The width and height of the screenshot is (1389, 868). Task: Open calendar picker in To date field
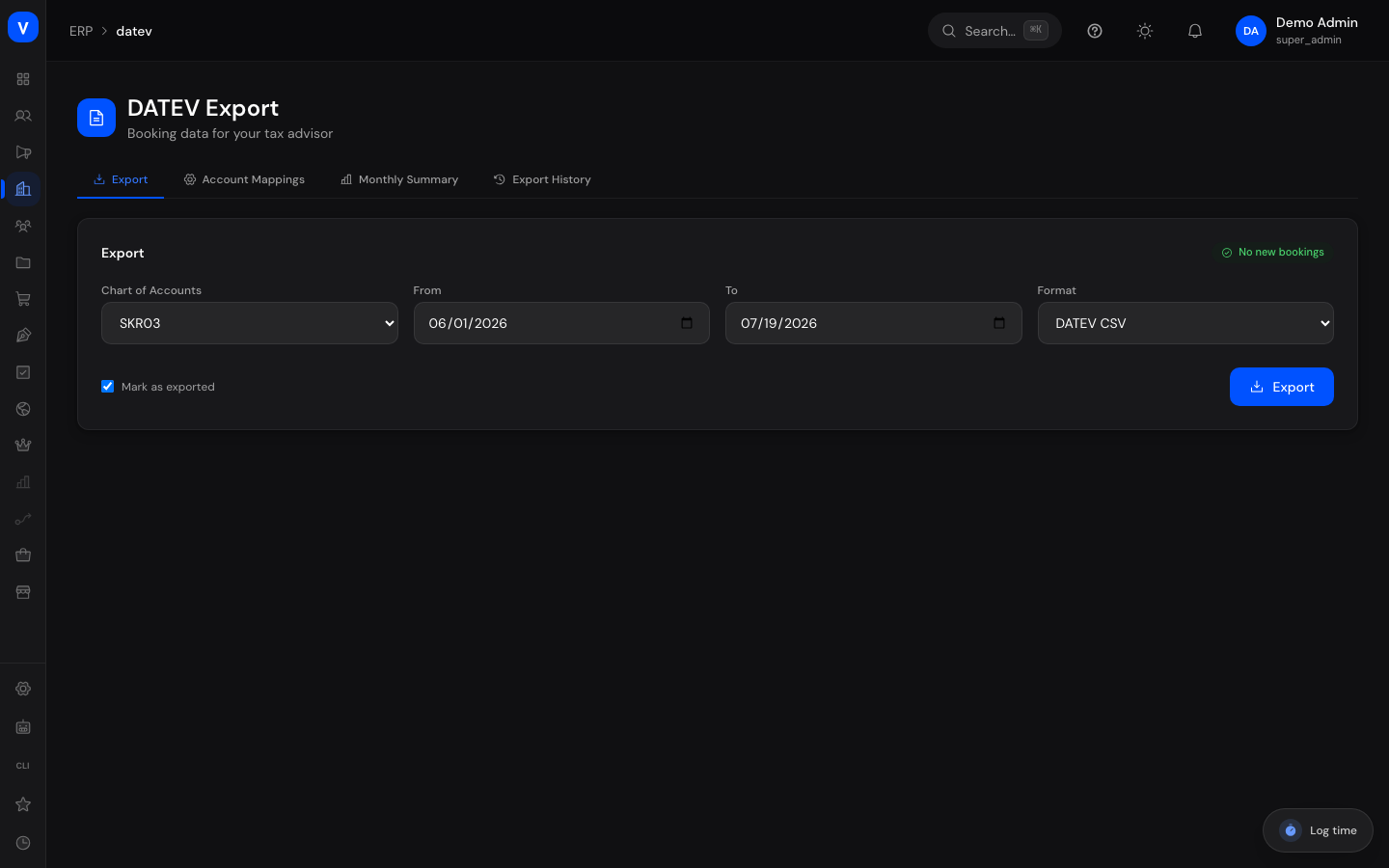point(999,323)
